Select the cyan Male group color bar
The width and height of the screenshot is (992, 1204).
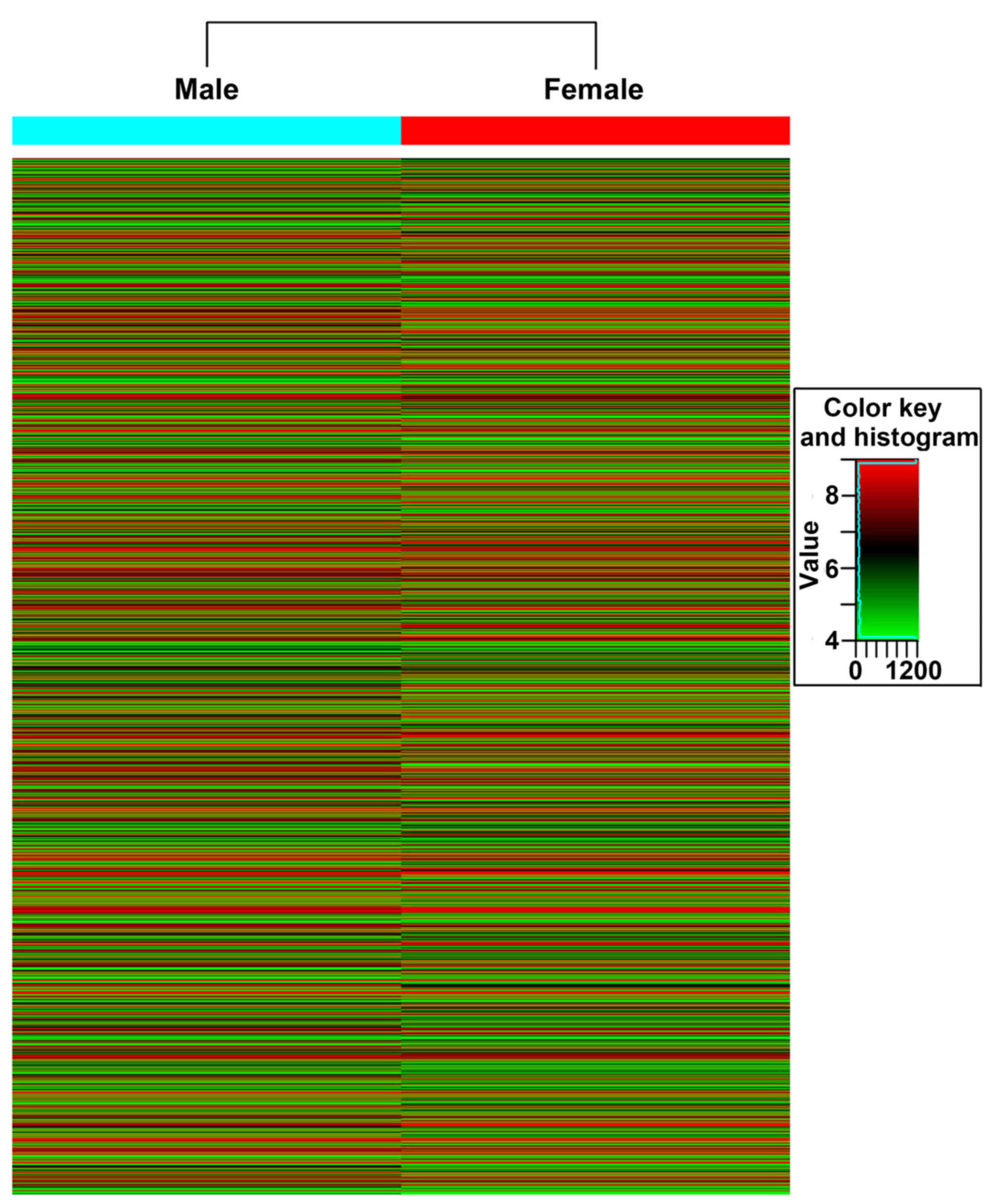(207, 130)
